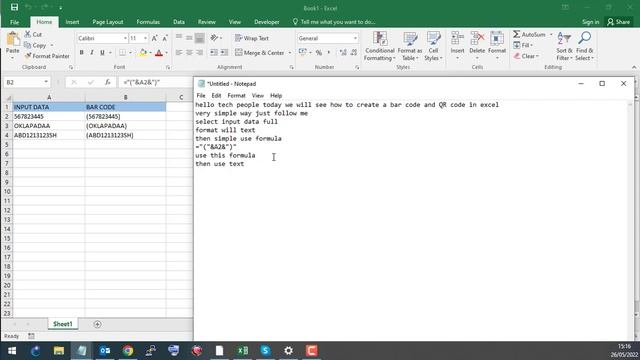Click the Delete cells icon
Screen dimensions: 640x360
pyautogui.click(x=477, y=39)
